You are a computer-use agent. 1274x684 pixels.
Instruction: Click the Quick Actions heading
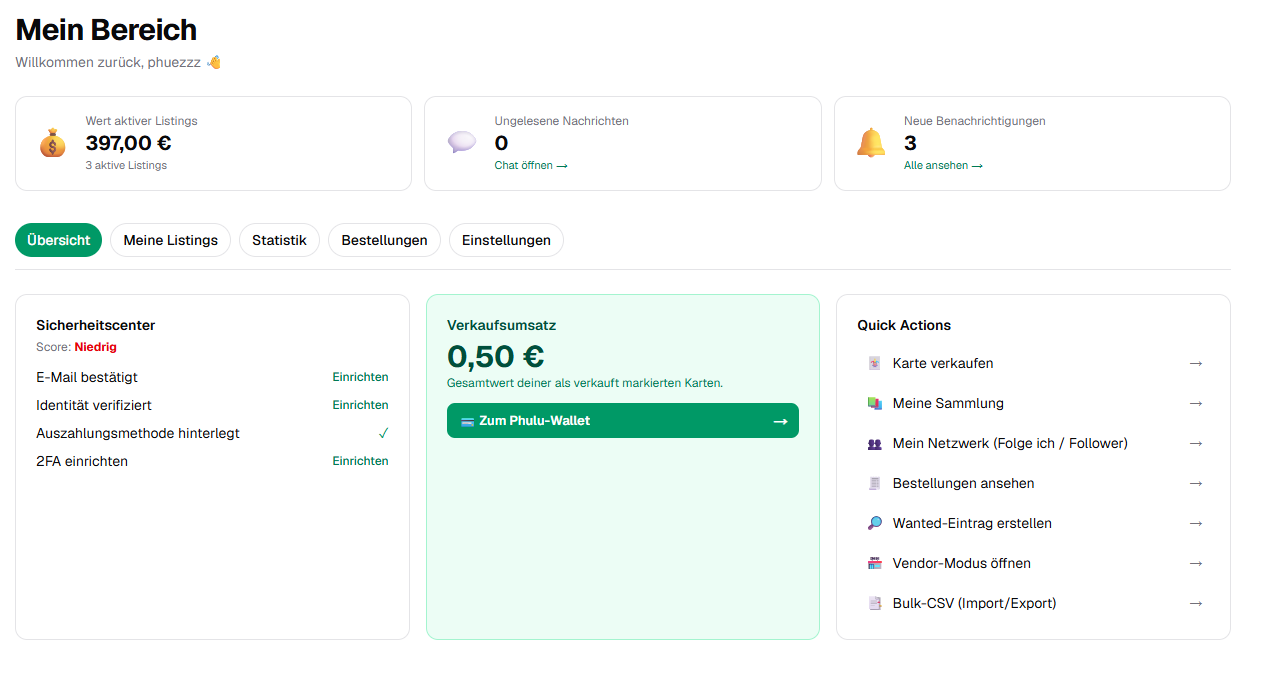click(904, 325)
